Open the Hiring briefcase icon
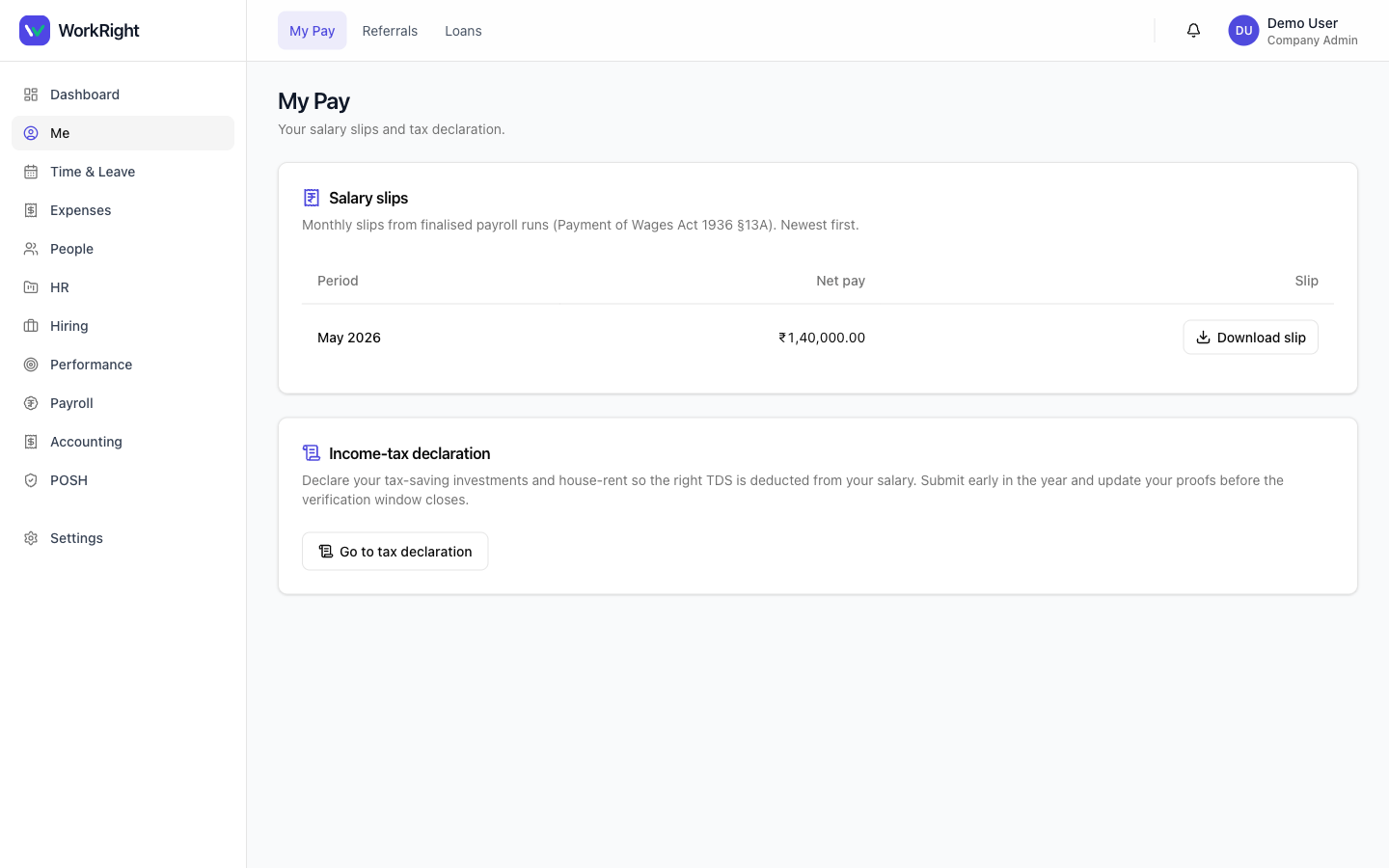Screen dimensions: 1389x868 31,326
